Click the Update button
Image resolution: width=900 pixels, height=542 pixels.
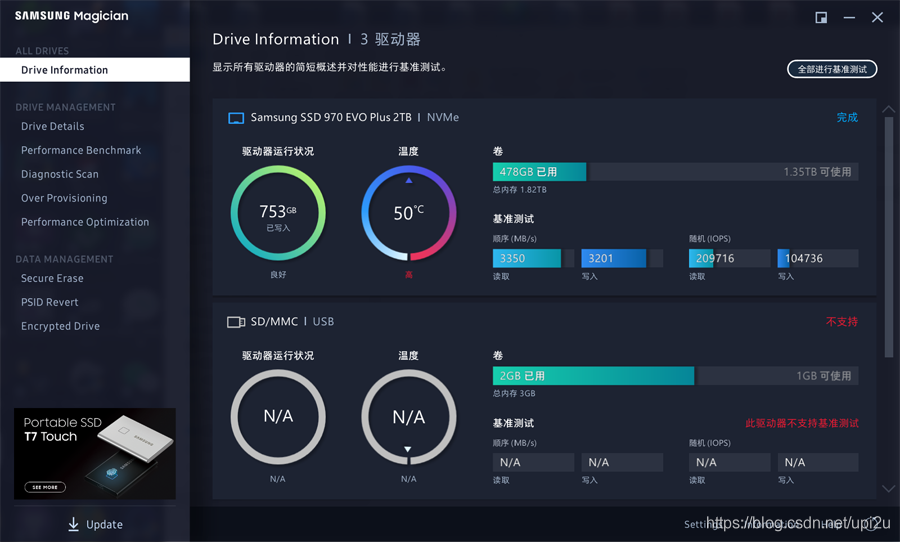click(95, 524)
